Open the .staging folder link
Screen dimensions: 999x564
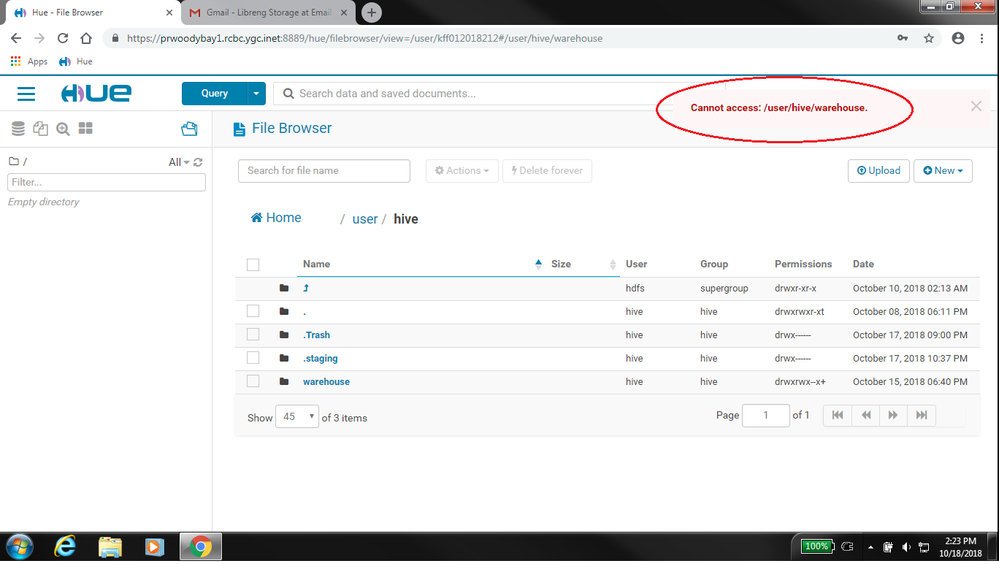320,358
